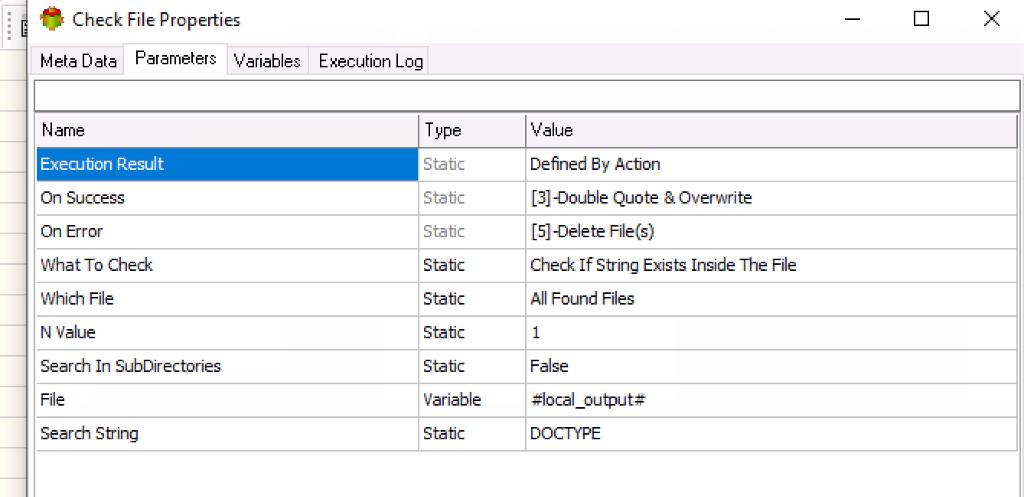Close the Check File Properties window
1024x497 pixels.
(991, 19)
